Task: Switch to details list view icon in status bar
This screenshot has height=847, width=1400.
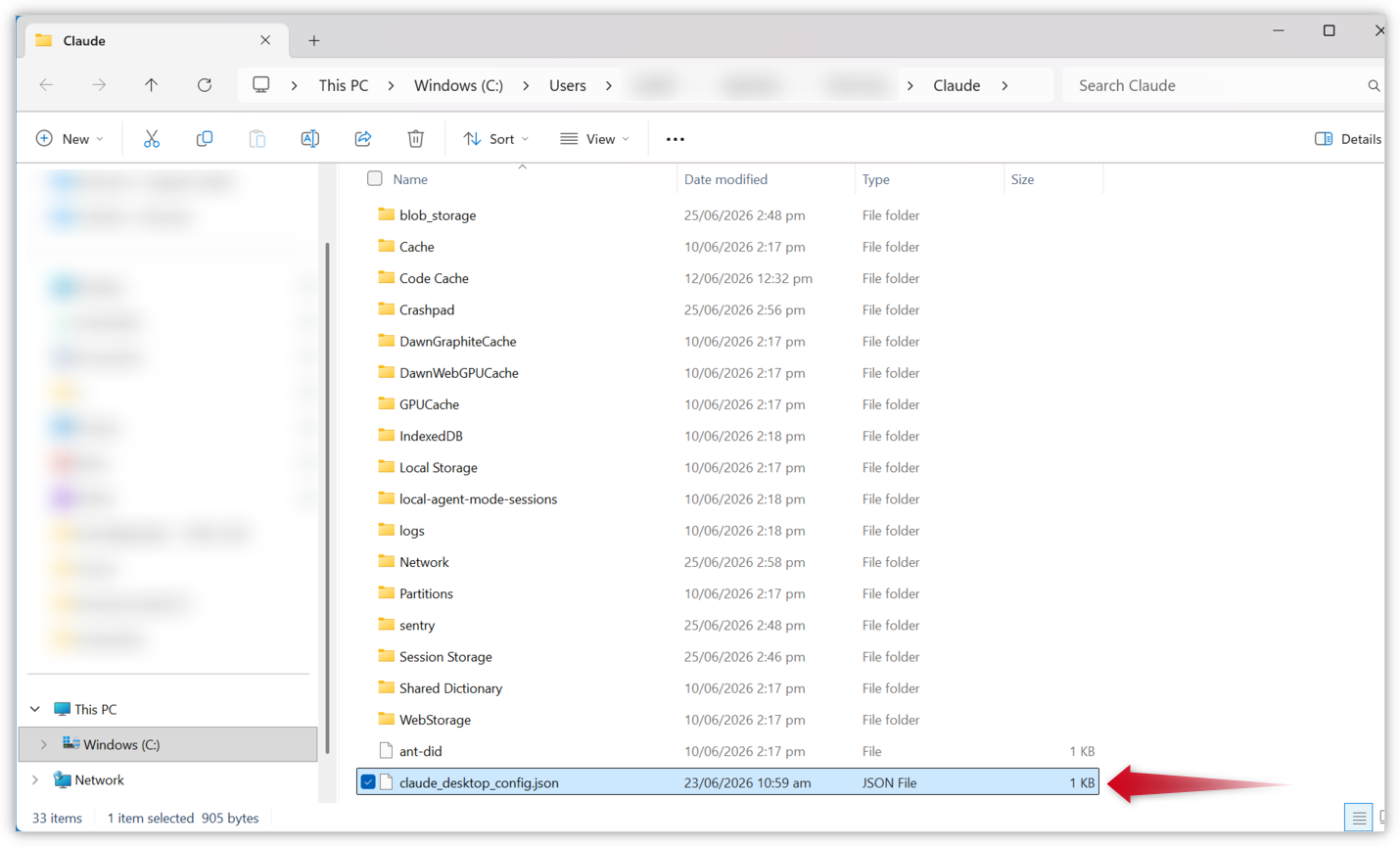Action: 1359,818
